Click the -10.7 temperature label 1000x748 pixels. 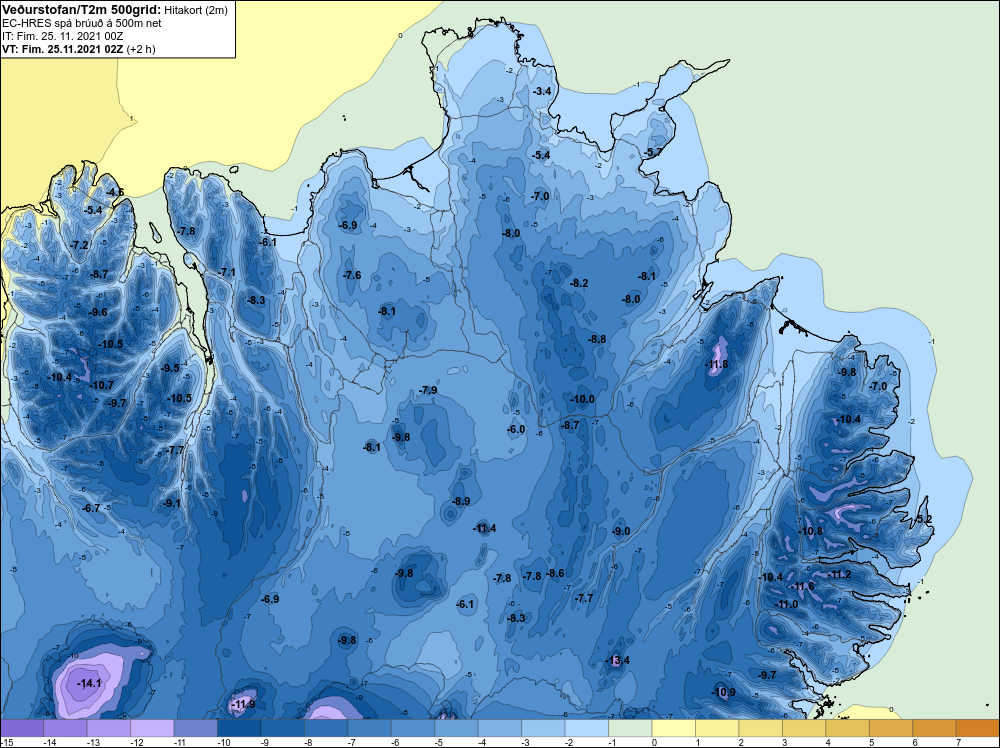pyautogui.click(x=101, y=385)
